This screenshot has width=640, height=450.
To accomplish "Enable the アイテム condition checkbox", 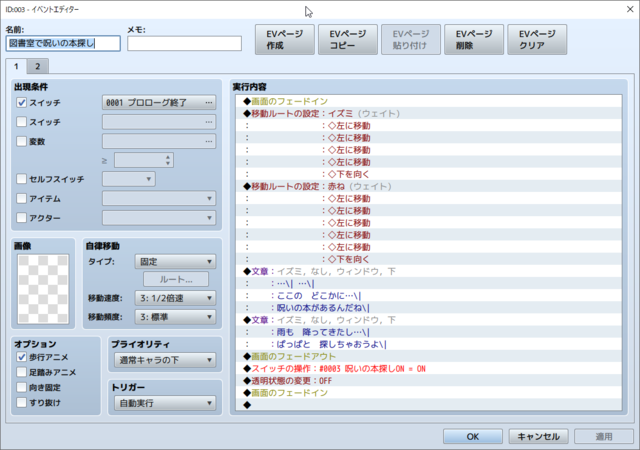I will click(x=21, y=198).
